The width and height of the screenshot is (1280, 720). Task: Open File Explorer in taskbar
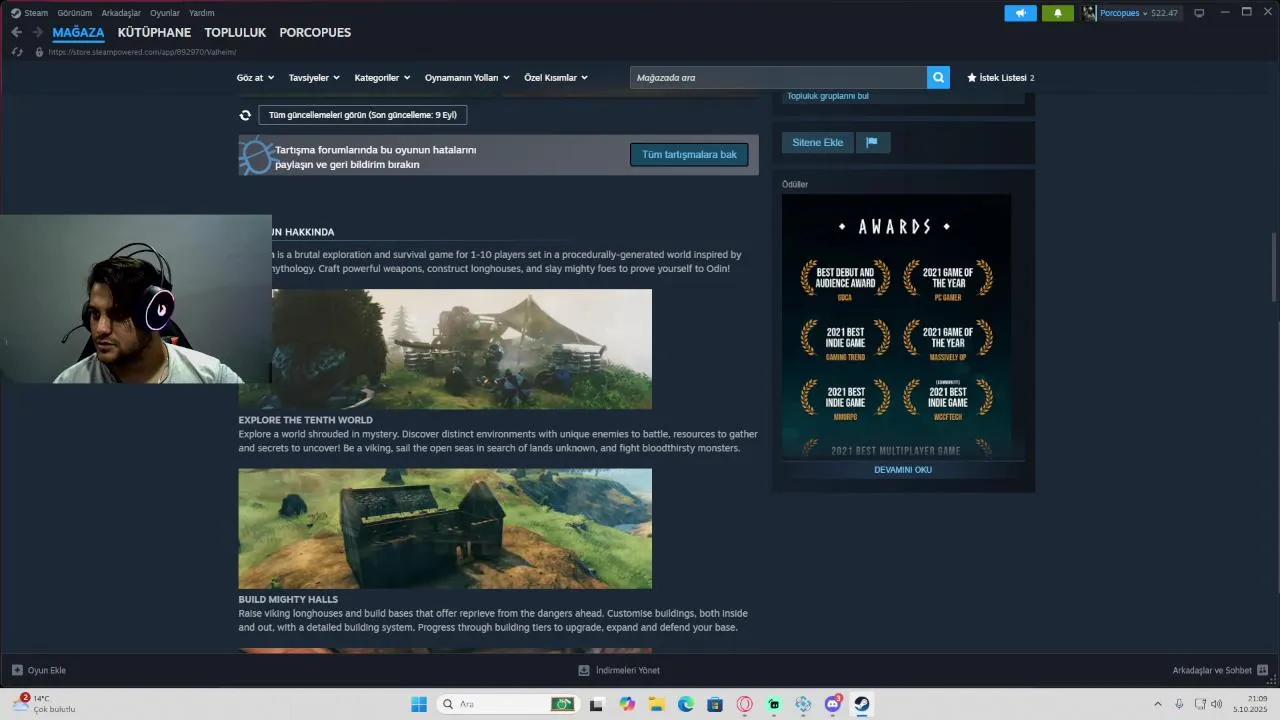pyautogui.click(x=657, y=704)
